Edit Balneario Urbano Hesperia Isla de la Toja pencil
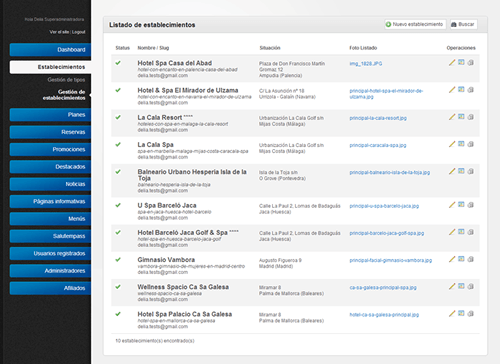The width and height of the screenshot is (500, 364). pos(452,171)
